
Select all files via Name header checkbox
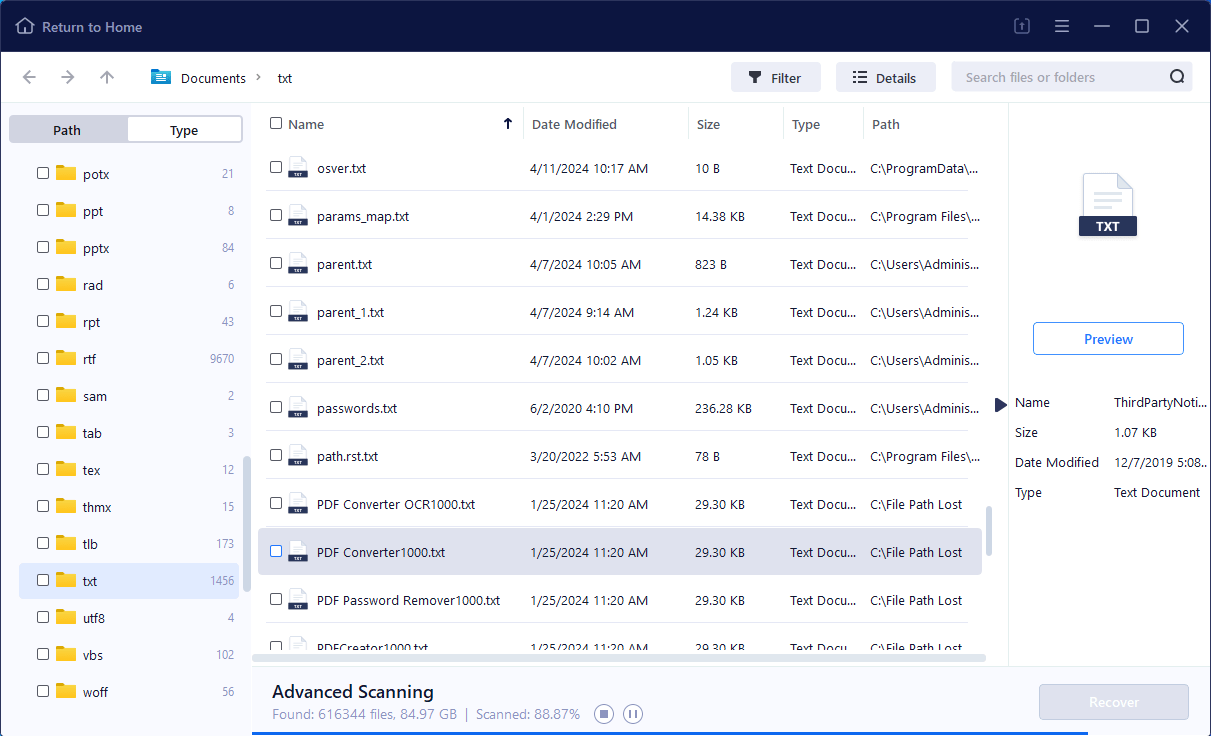pyautogui.click(x=276, y=124)
